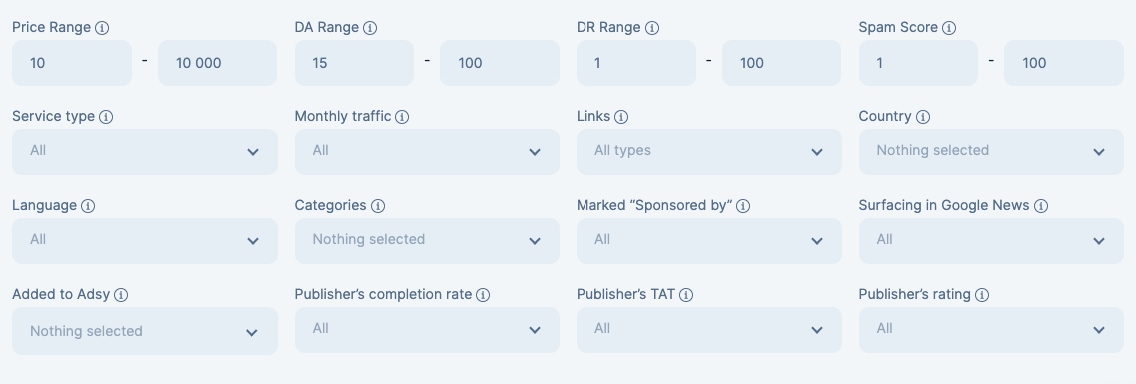Click the Publisher's TAT info icon
The width and height of the screenshot is (1136, 384).
(686, 296)
